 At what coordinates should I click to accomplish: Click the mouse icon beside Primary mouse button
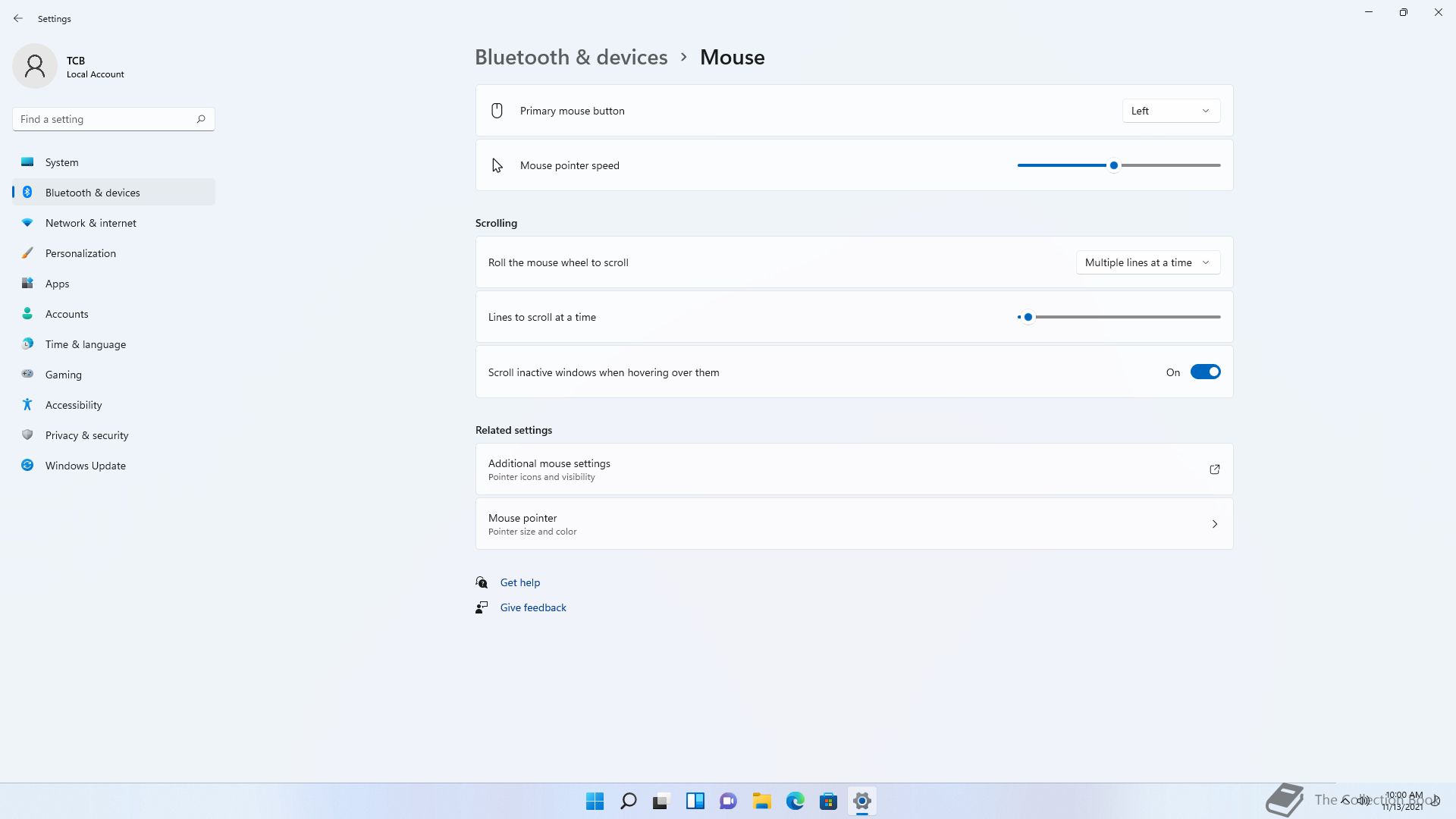[x=497, y=111]
